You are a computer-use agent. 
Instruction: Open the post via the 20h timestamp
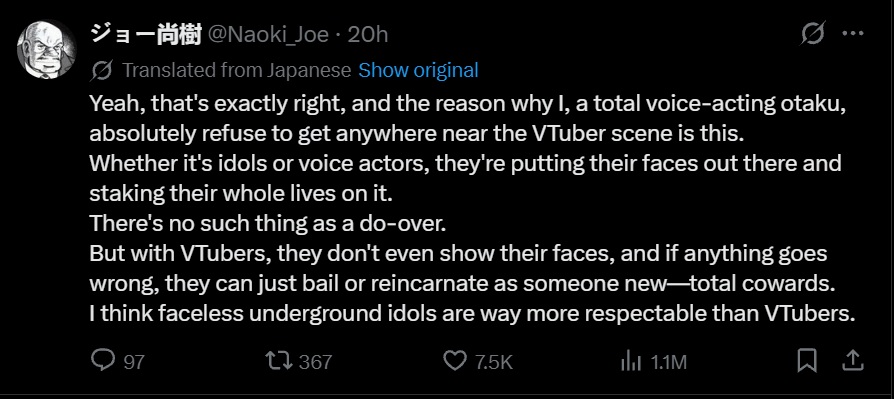click(x=368, y=35)
